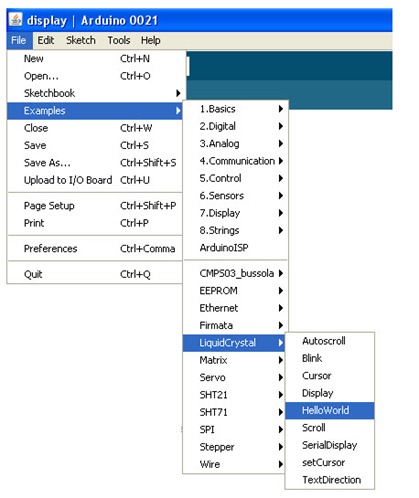
Task: Expand Matrix library examples
Action: (x=234, y=360)
